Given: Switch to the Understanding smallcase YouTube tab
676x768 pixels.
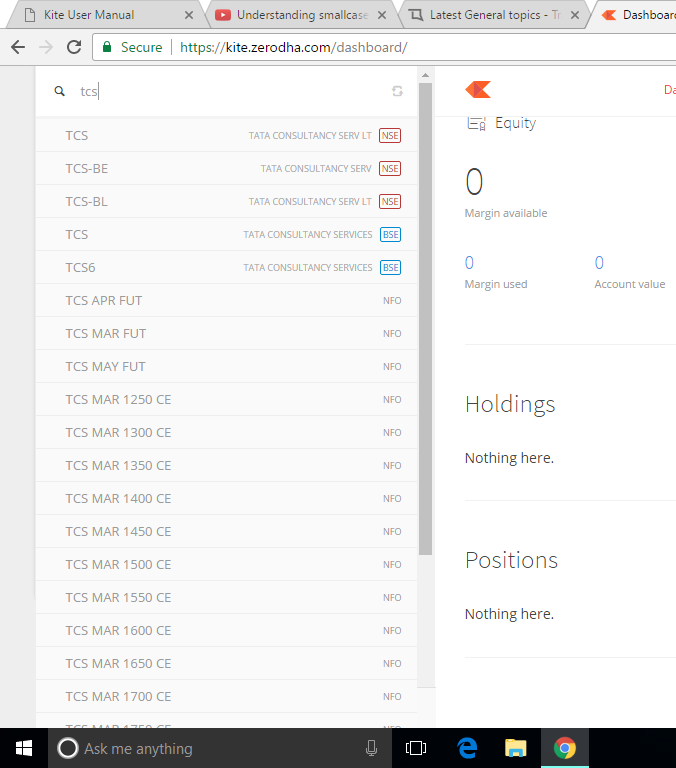Looking at the screenshot, I should point(299,15).
